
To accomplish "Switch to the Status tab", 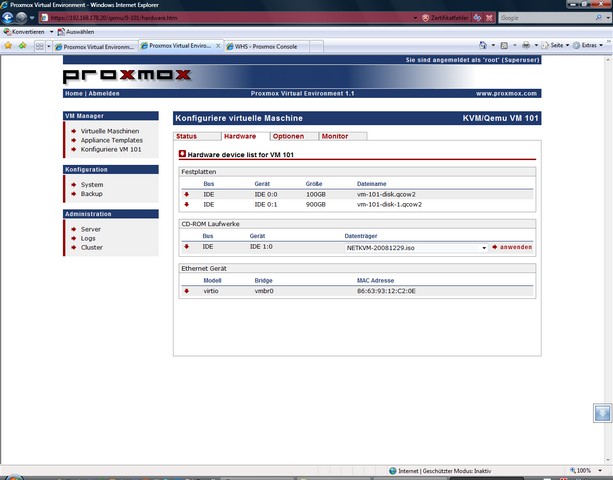I will 197,136.
